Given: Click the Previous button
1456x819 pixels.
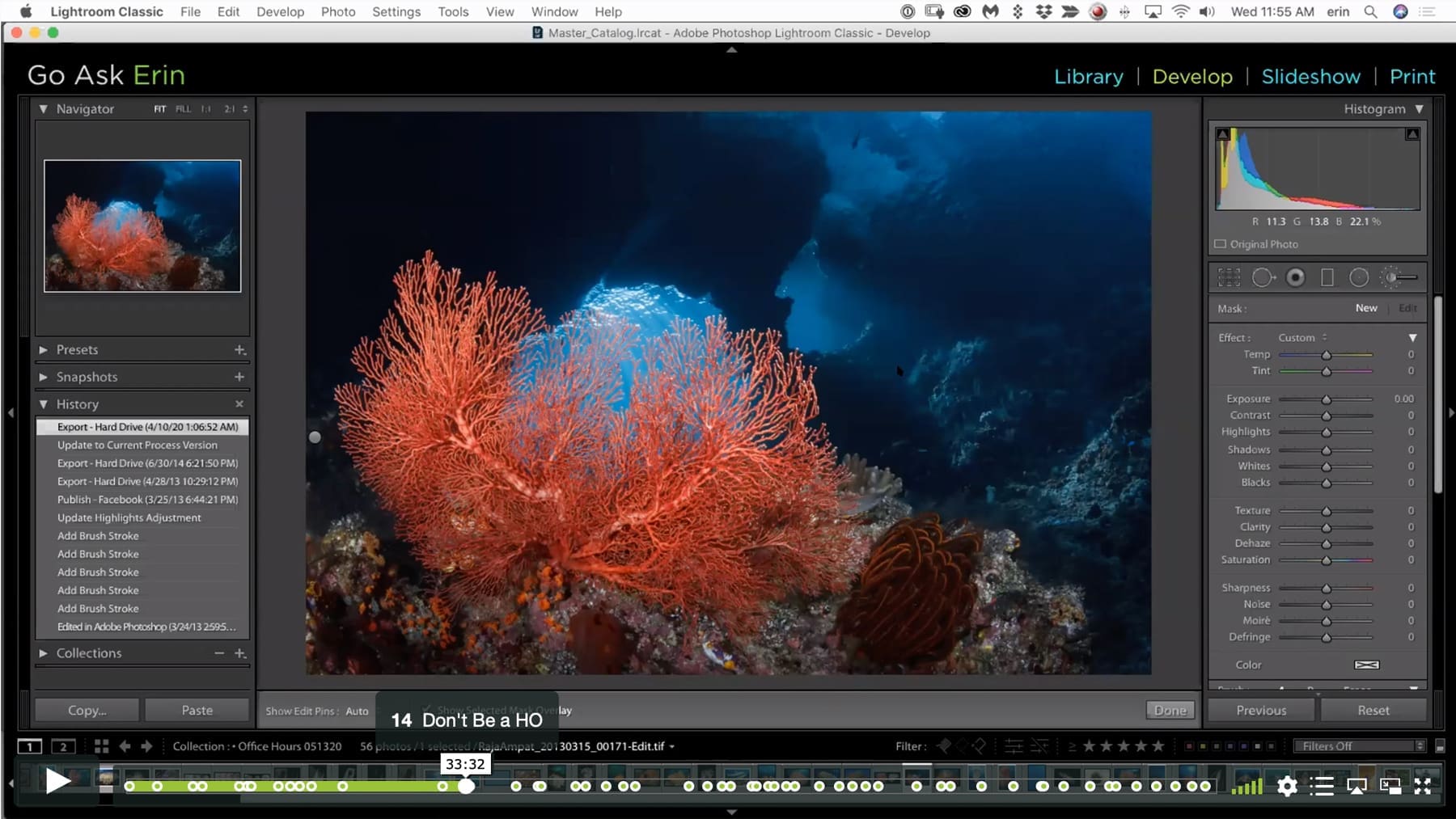Looking at the screenshot, I should click(1261, 710).
